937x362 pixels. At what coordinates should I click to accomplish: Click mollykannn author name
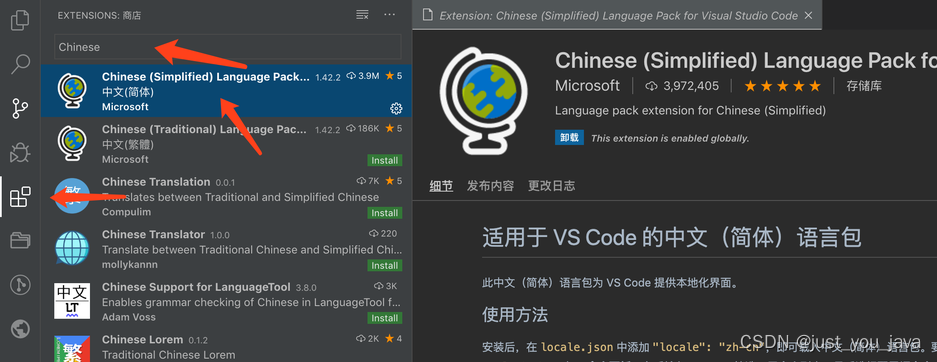point(130,265)
